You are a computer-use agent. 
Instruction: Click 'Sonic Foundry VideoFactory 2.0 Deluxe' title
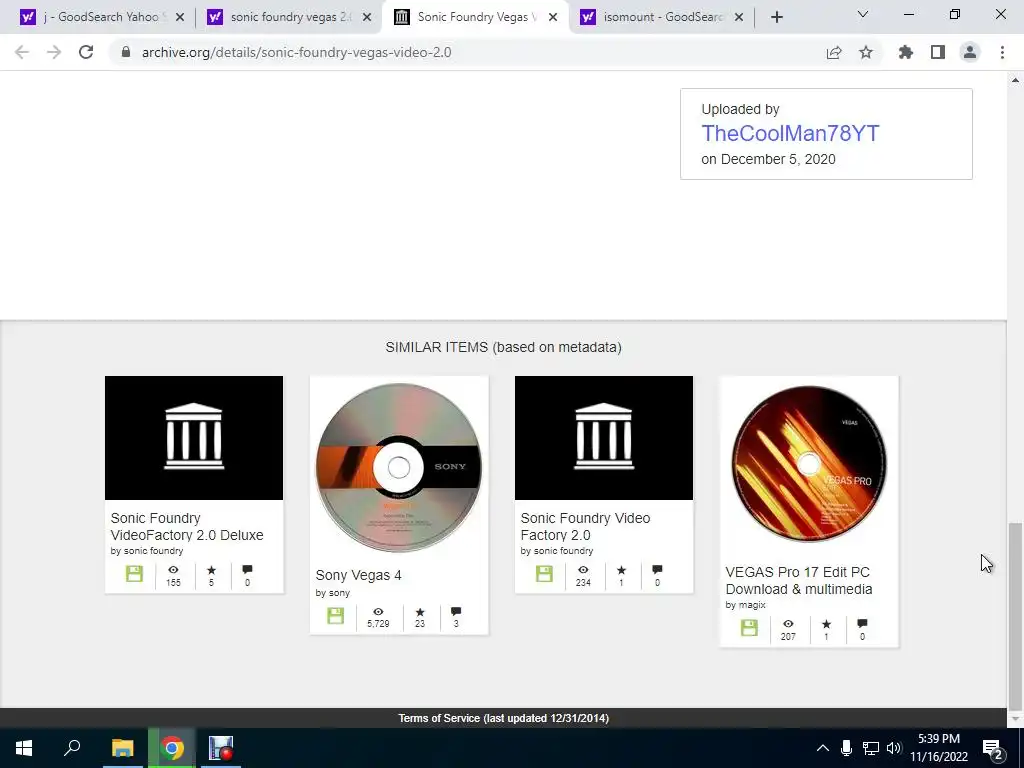click(x=187, y=526)
